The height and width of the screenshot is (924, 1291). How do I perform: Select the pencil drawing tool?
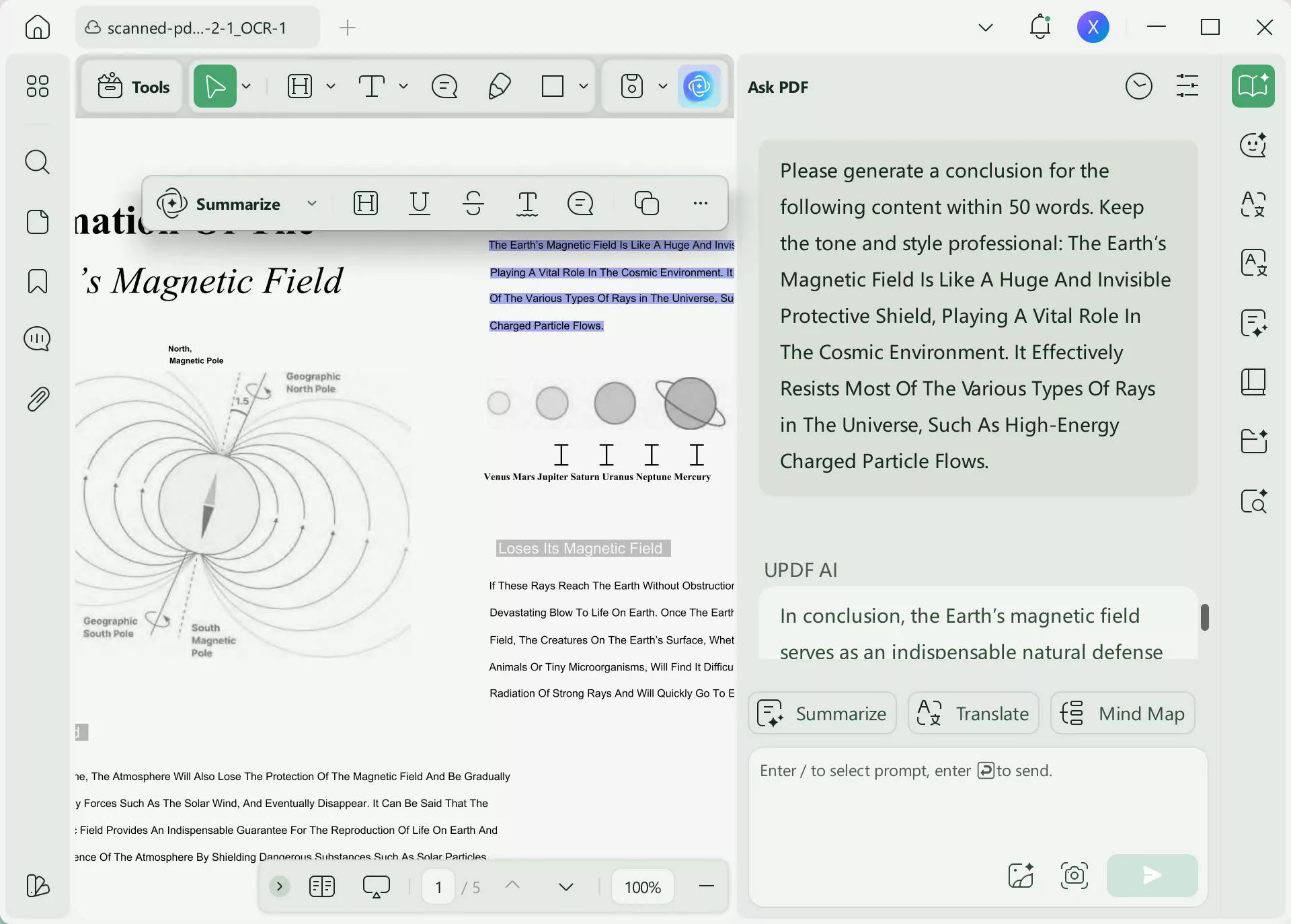pos(499,86)
